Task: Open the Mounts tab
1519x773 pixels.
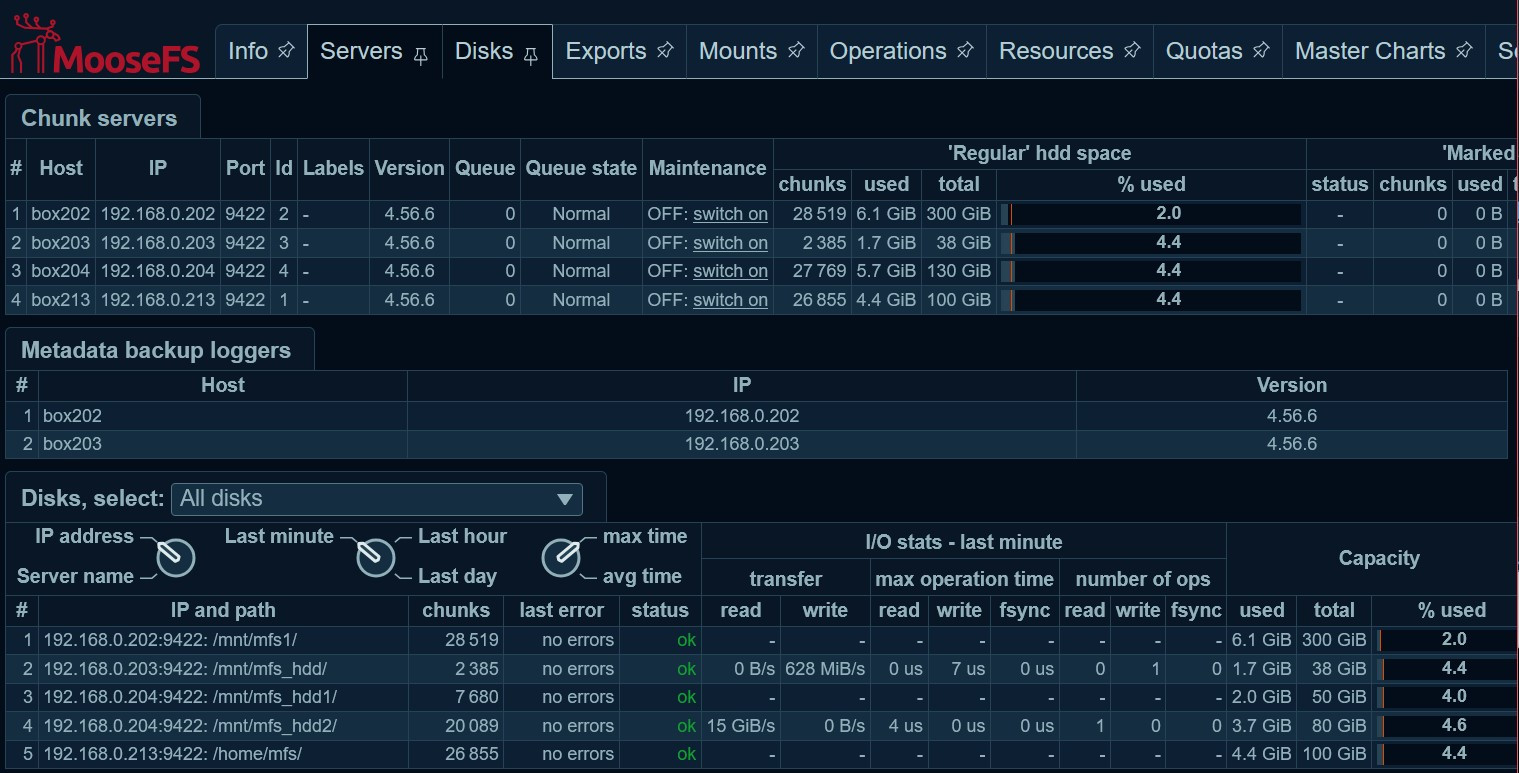Action: pos(738,51)
